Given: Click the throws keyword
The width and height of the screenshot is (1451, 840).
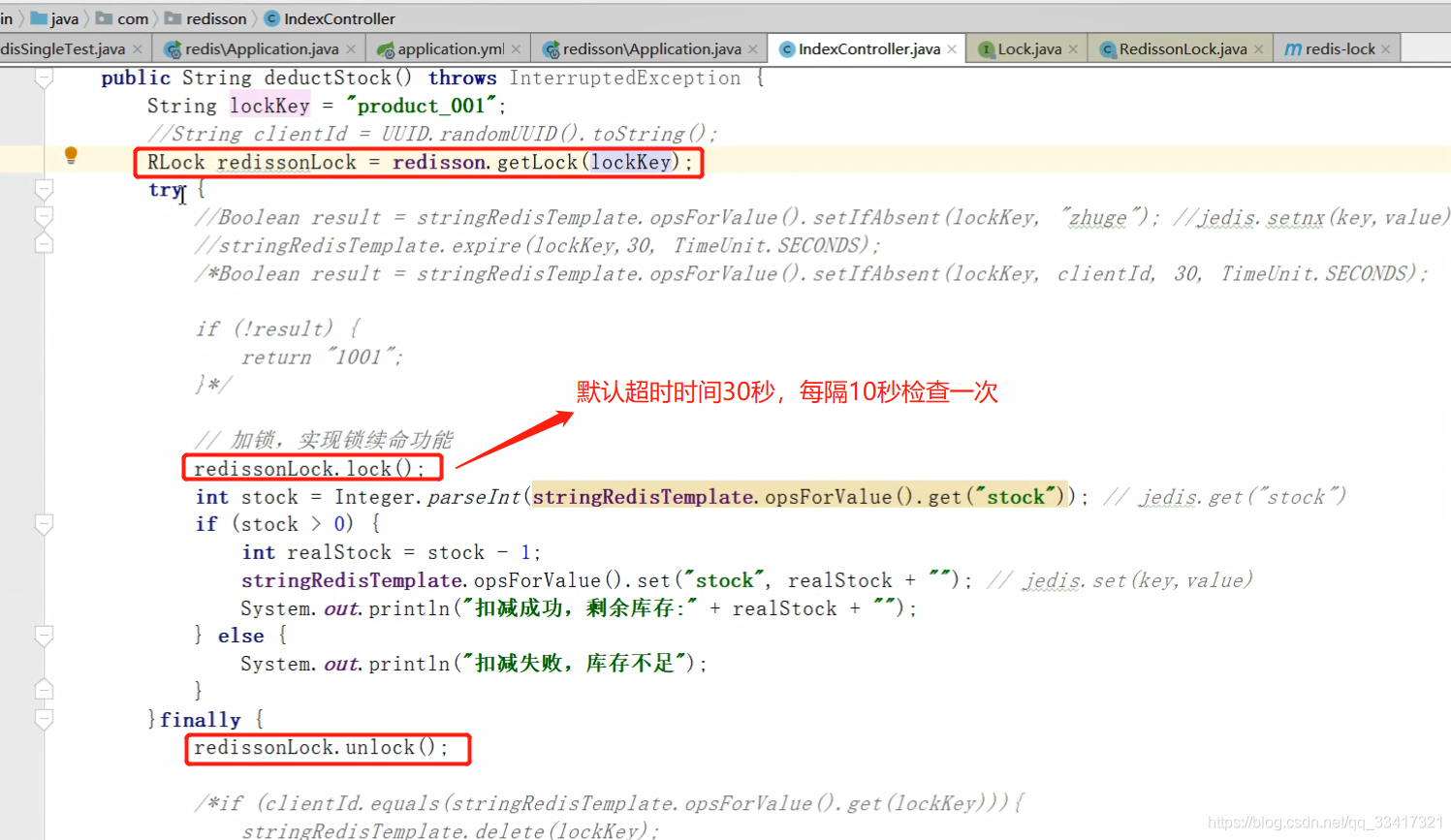Looking at the screenshot, I should click(462, 78).
